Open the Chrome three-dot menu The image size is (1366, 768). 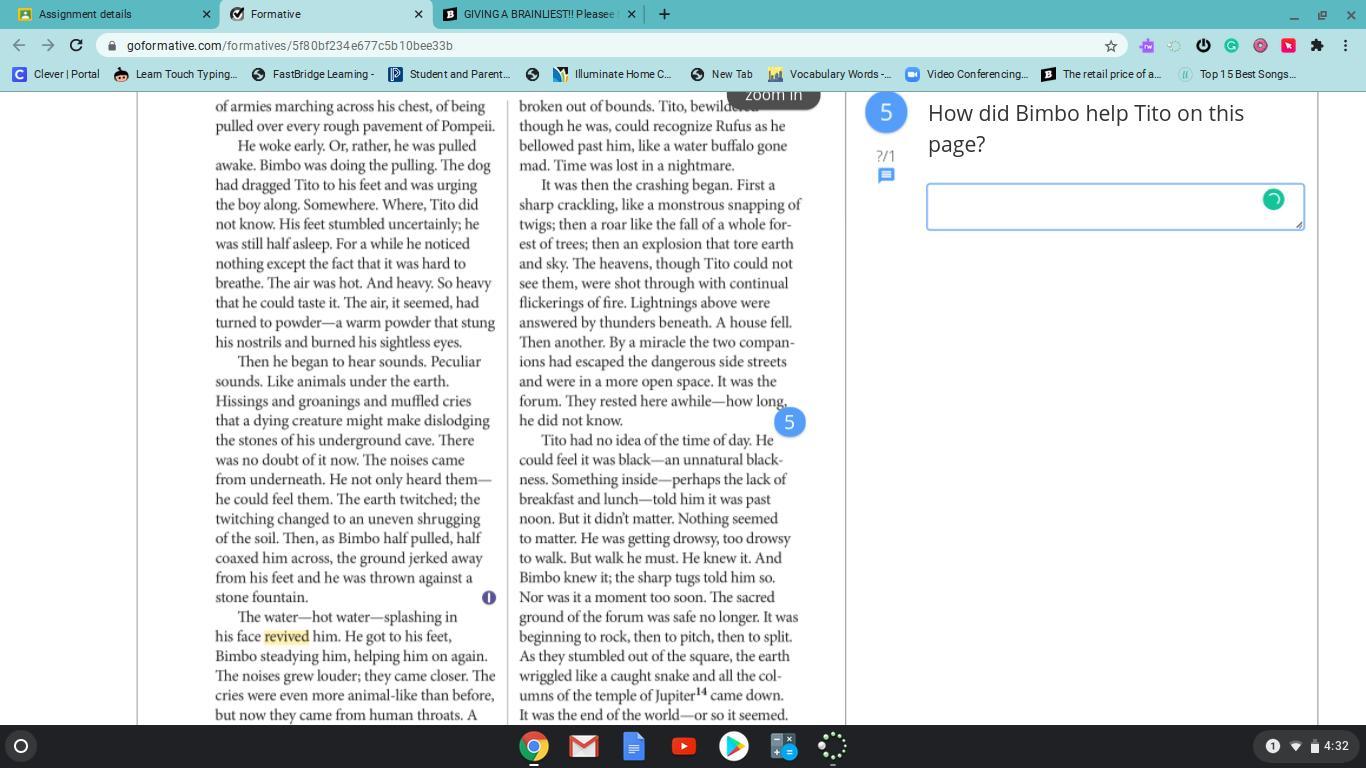coord(1346,46)
